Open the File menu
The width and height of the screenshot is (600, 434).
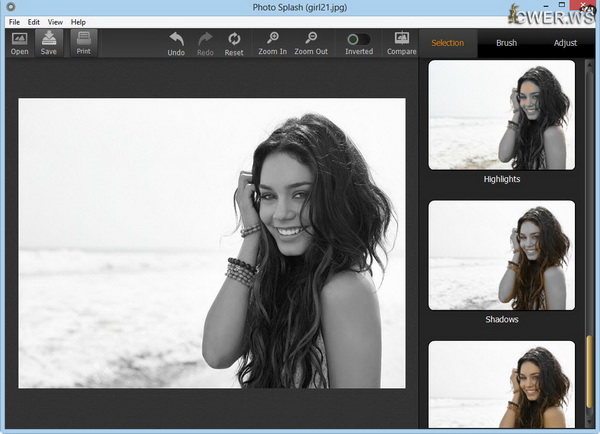[x=14, y=22]
